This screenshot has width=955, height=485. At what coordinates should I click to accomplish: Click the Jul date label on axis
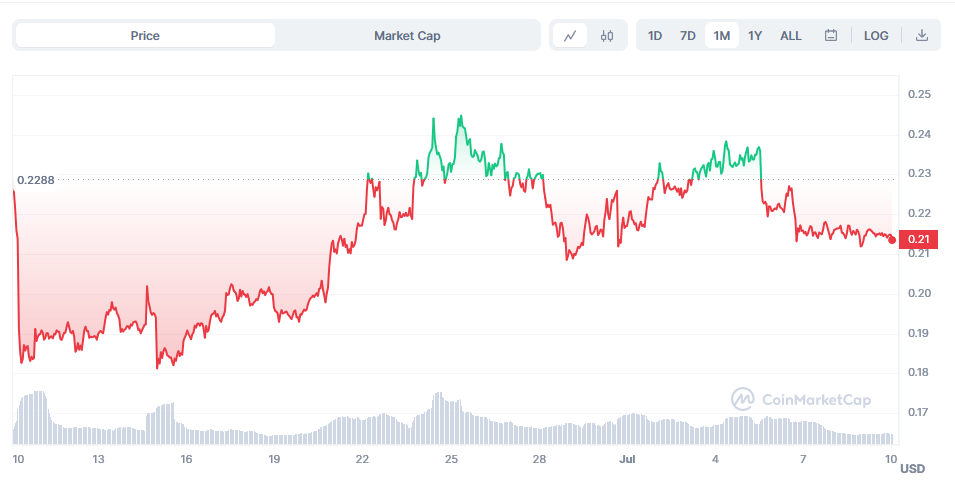[627, 459]
